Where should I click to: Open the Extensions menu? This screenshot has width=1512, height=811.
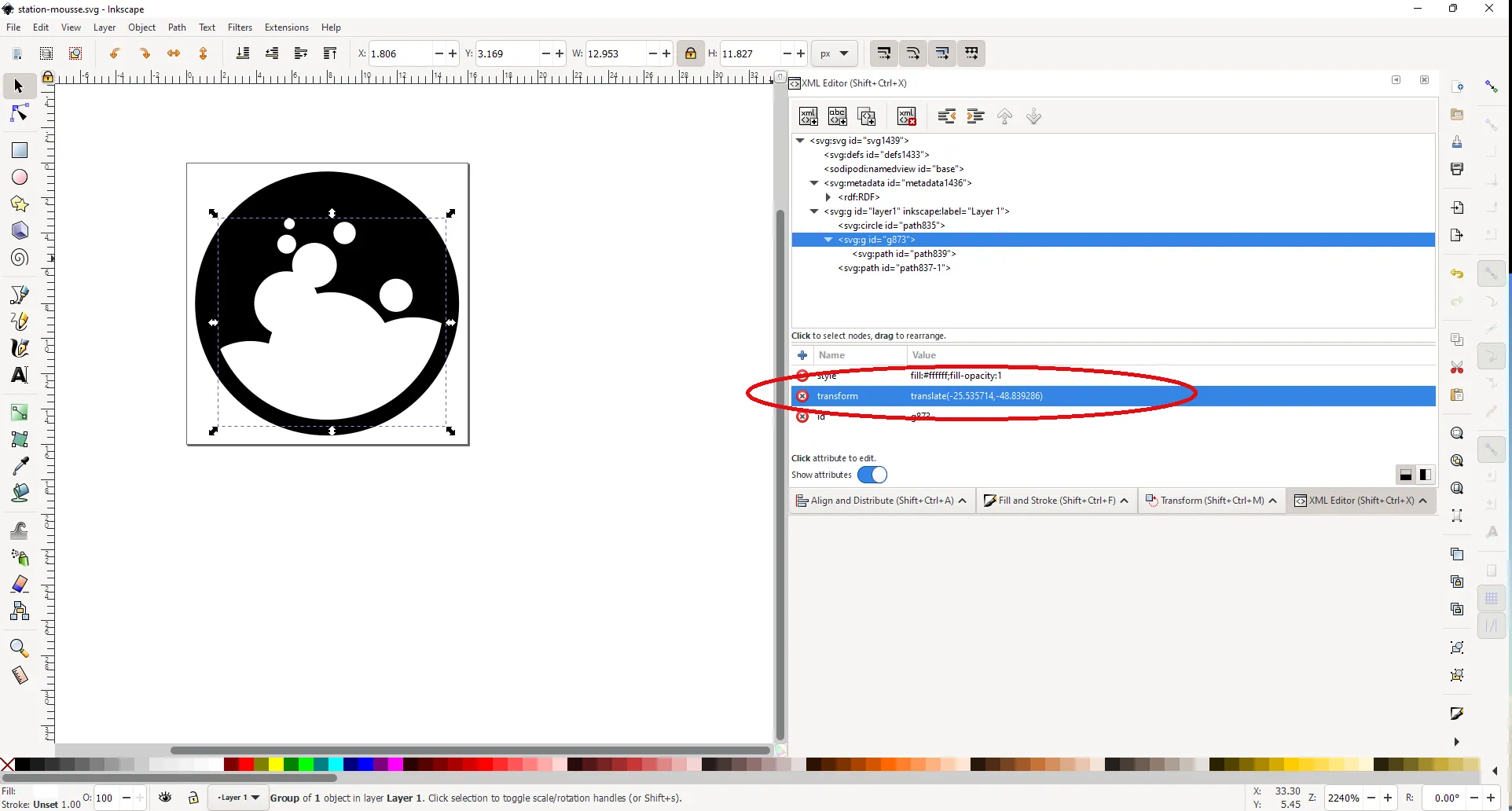(x=287, y=28)
